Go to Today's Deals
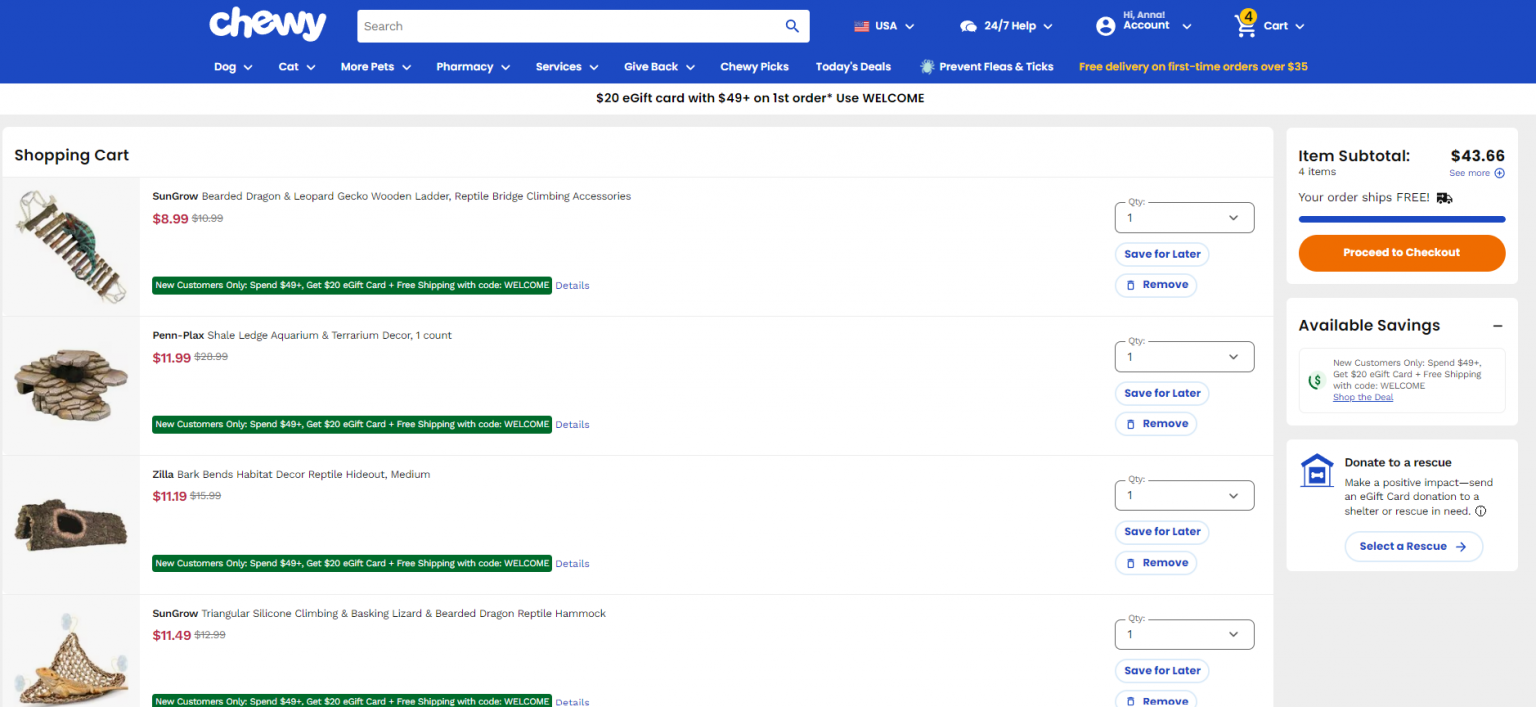This screenshot has height=707, width=1536. point(853,67)
